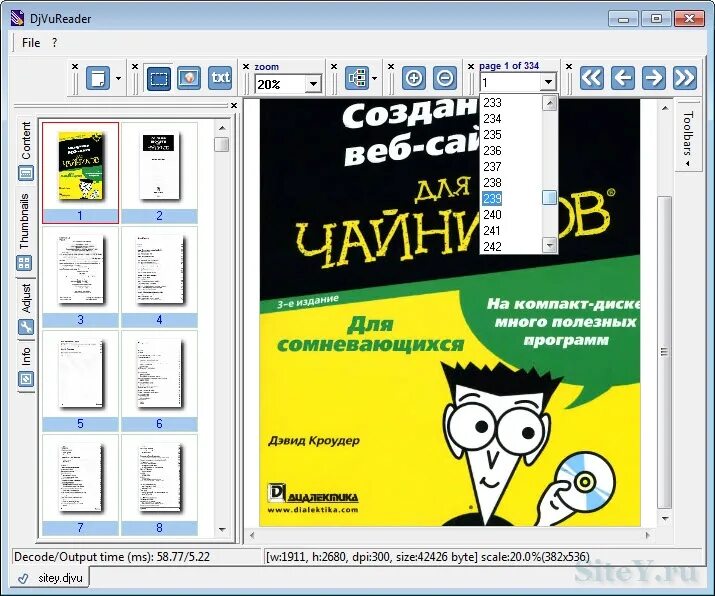The width and height of the screenshot is (715, 596).
Task: Click the thumbnails panel scrollbar thumb
Action: point(222,145)
